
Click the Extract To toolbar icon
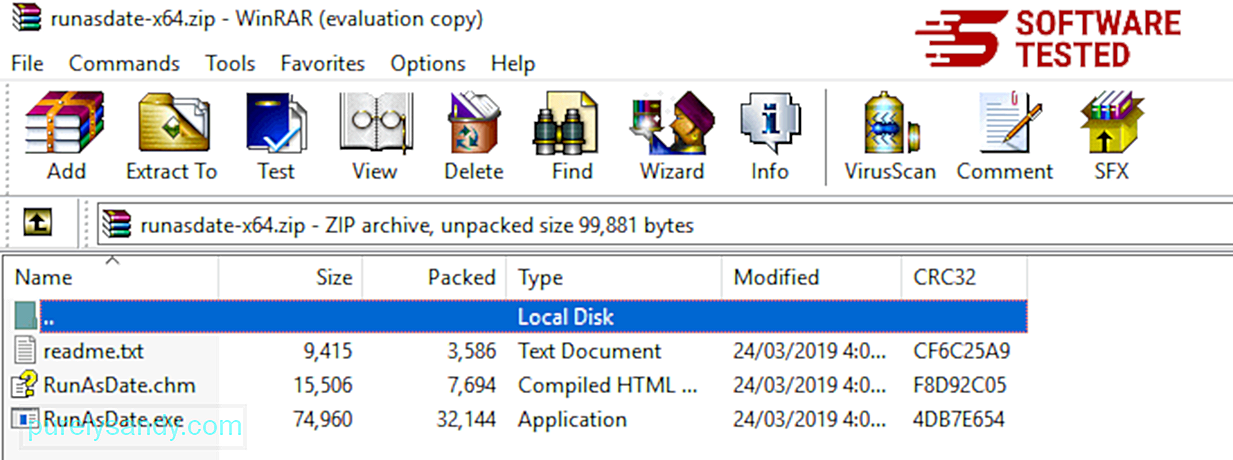171,137
